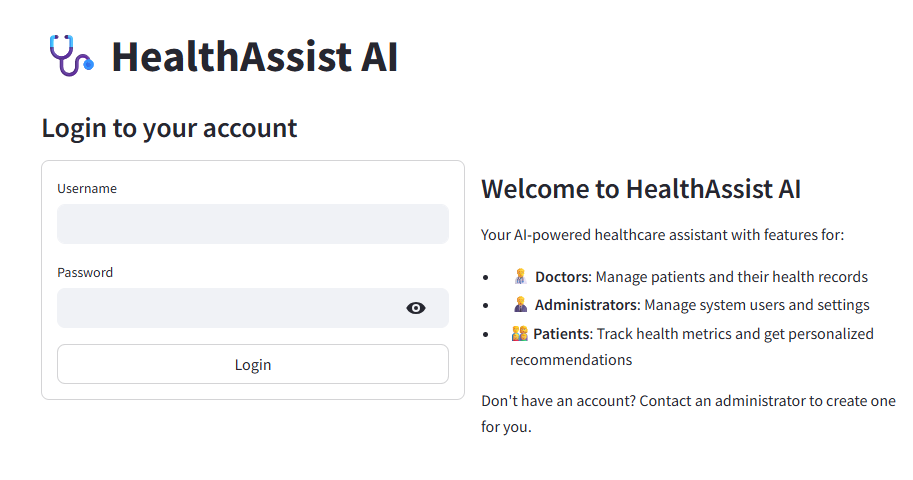Click "Manage system users and settings" text
The image size is (913, 480).
point(756,305)
